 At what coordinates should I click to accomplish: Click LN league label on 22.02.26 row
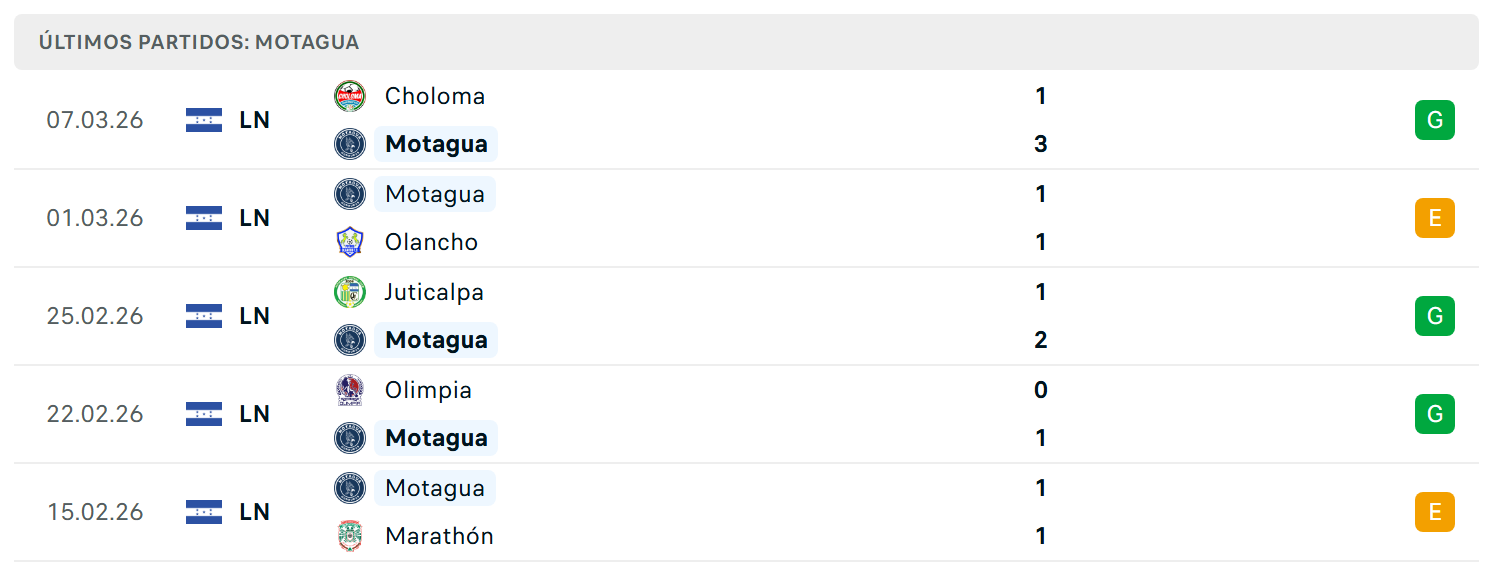(x=255, y=414)
